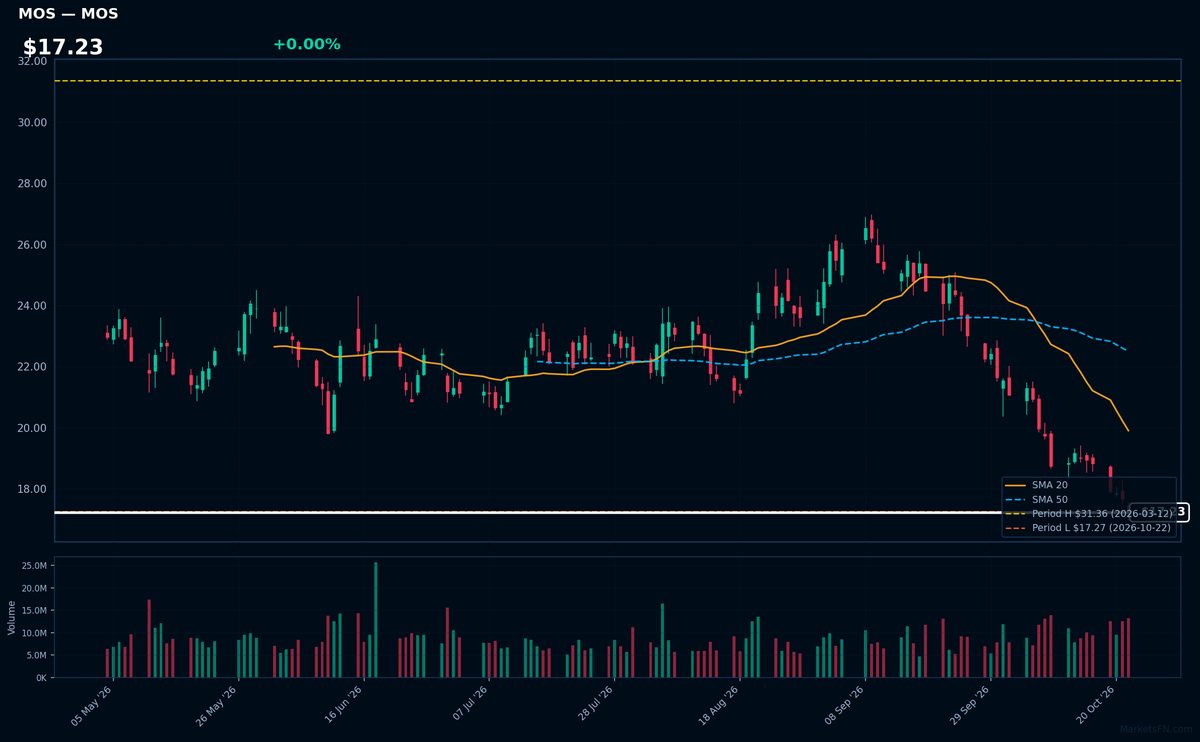Click the 5.0M volume axis label

tap(37, 655)
